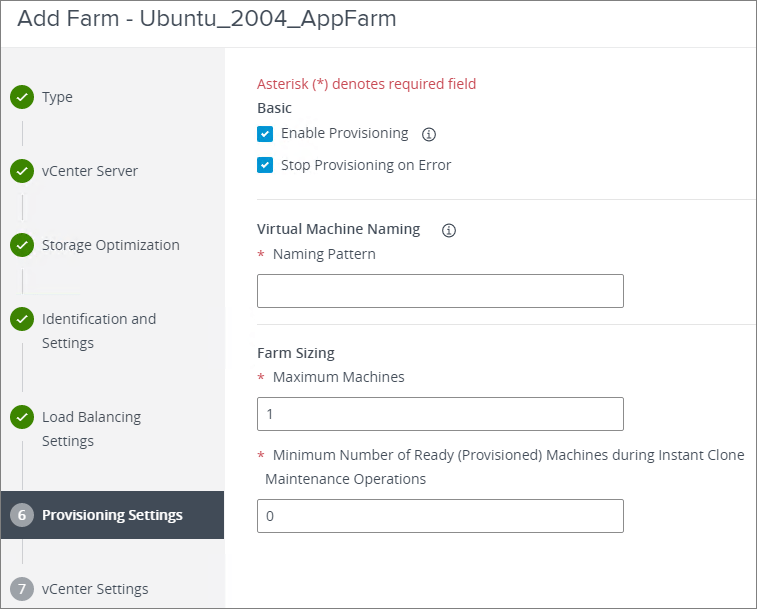757x609 pixels.
Task: Open the vCenter Server step
Action: click(x=90, y=171)
